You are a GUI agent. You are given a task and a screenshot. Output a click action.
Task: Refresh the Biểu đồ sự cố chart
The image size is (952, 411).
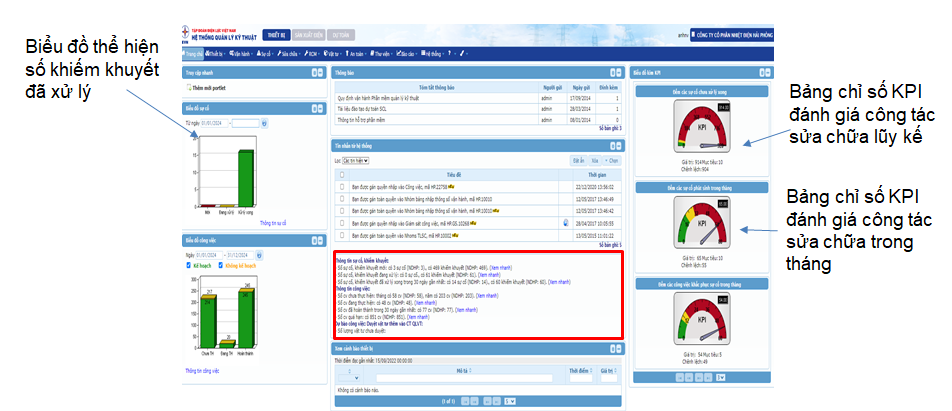tap(264, 123)
